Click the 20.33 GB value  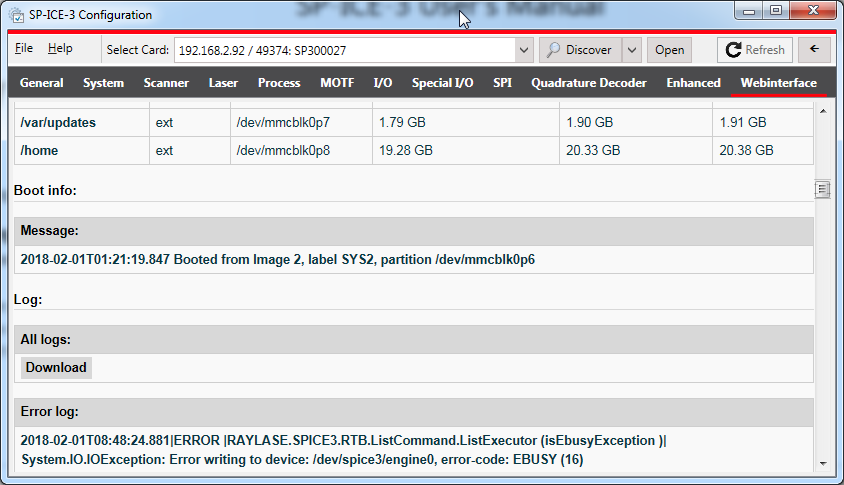(593, 151)
